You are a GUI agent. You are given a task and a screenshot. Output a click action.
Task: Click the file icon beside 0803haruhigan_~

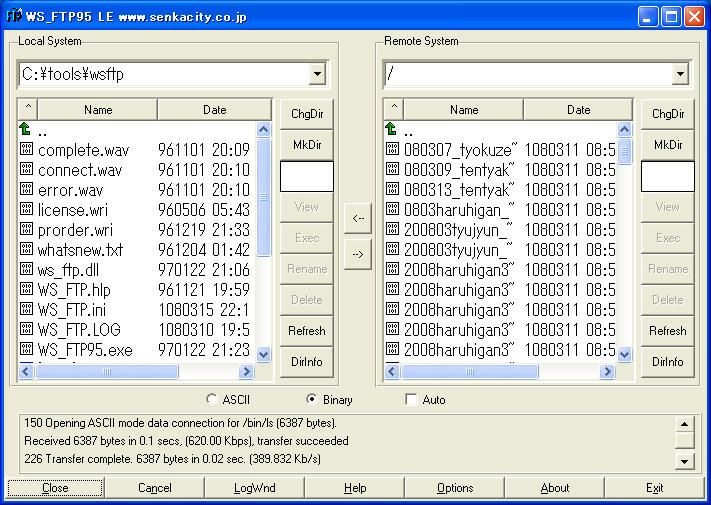tap(392, 209)
